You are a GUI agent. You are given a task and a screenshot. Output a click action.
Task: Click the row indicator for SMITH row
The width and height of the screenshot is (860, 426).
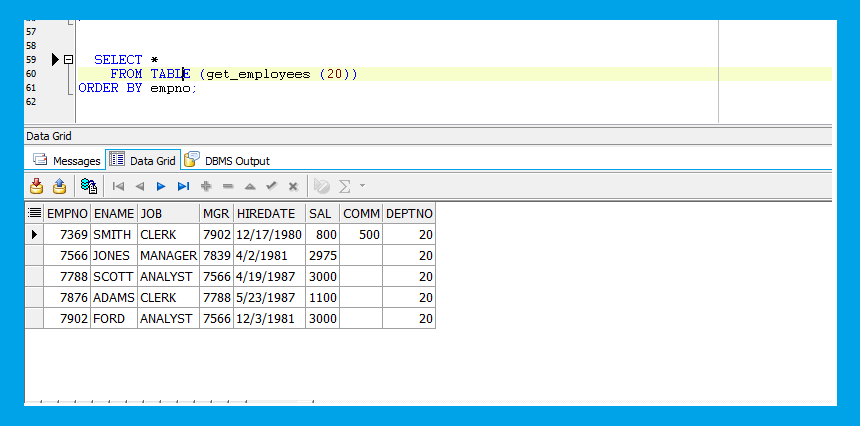coord(35,234)
